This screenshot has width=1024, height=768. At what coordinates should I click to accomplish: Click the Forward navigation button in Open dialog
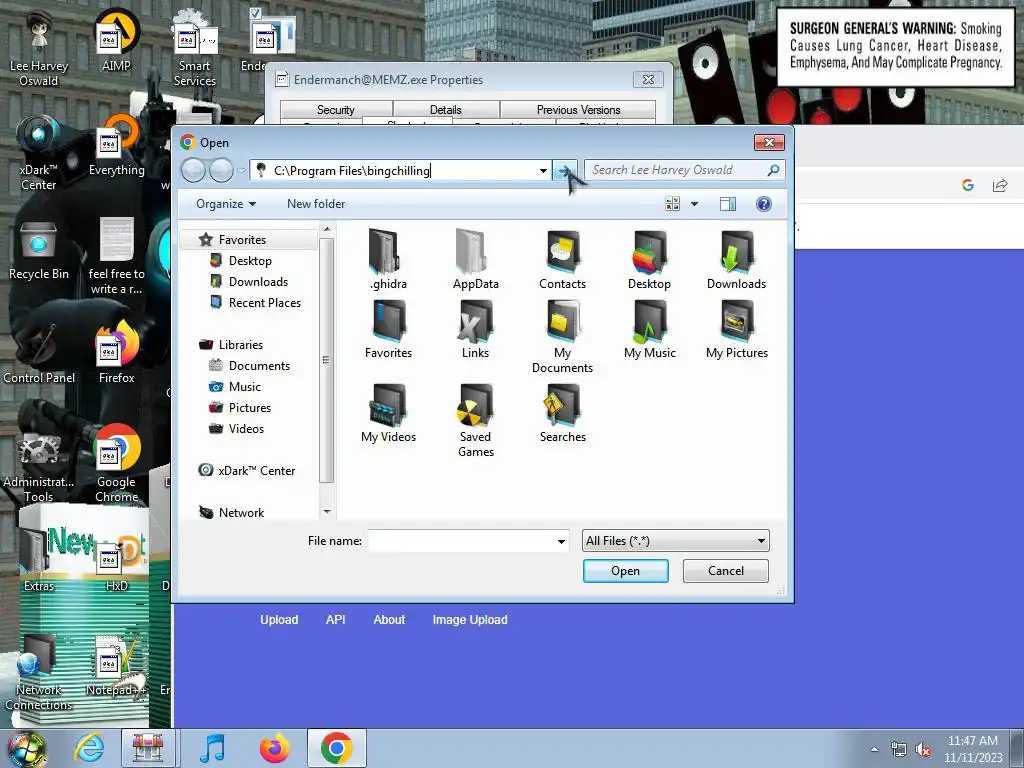(x=221, y=170)
